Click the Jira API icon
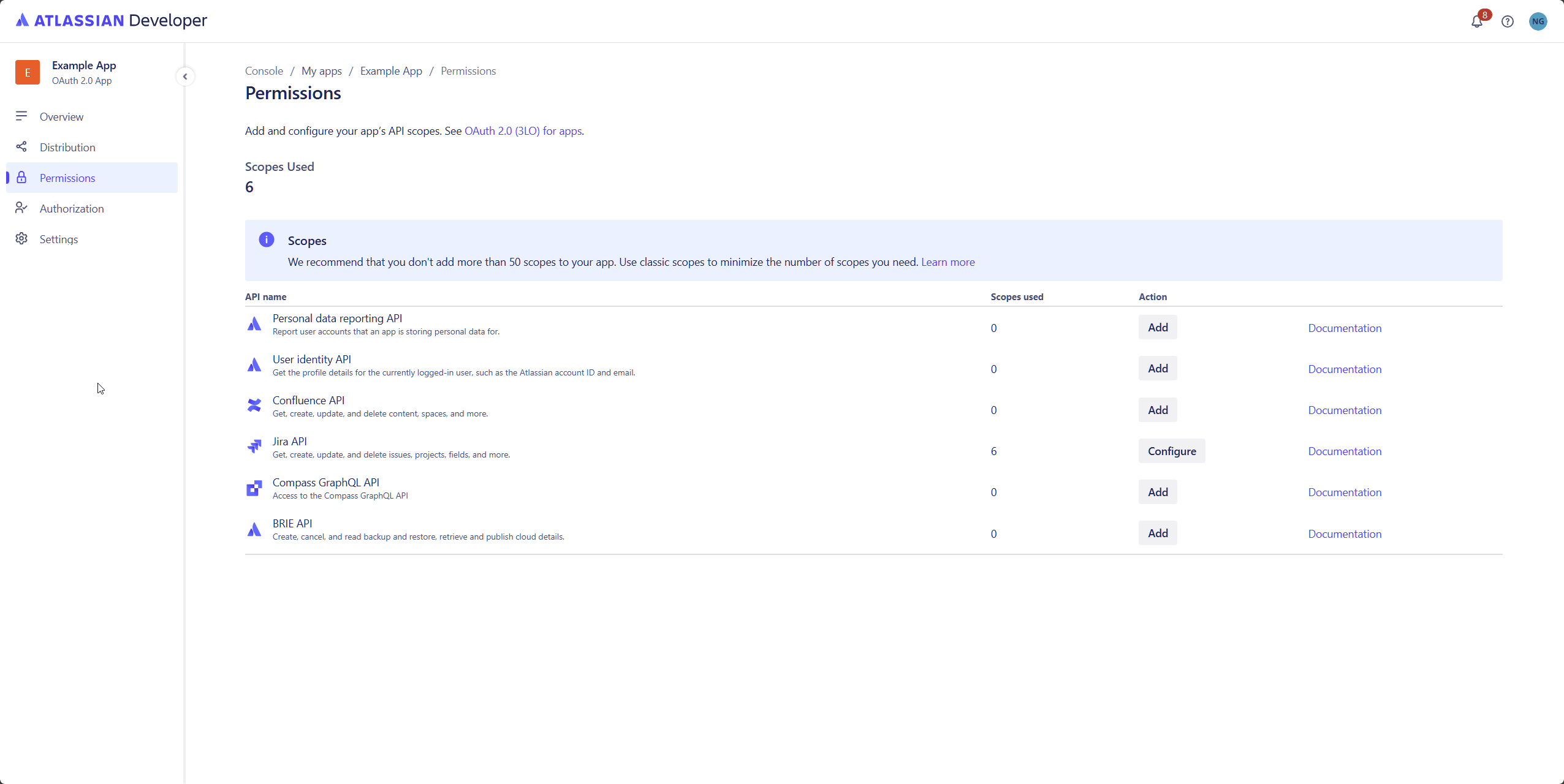Screen dimensions: 1564x784 (254, 447)
